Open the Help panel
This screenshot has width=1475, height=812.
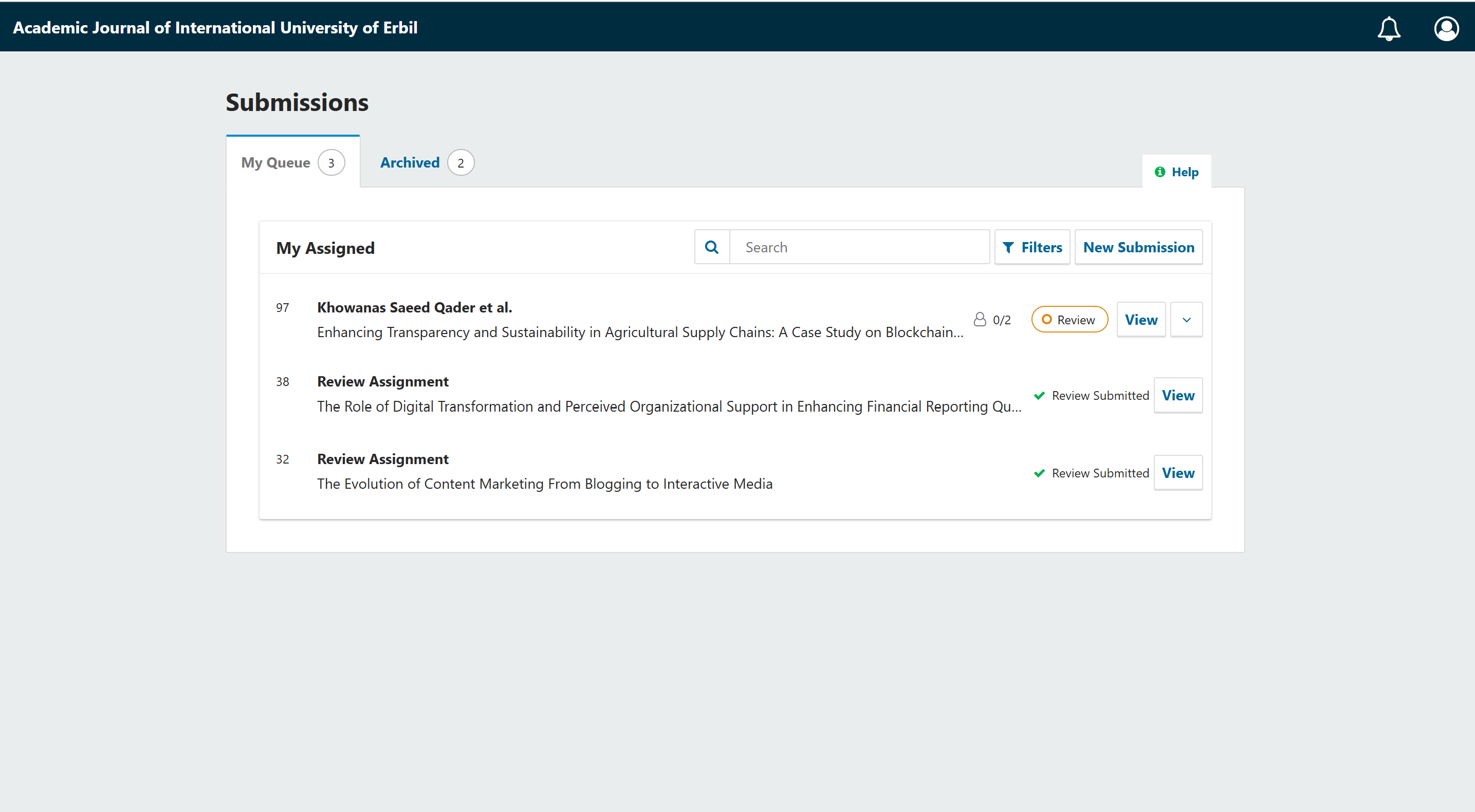point(1176,172)
